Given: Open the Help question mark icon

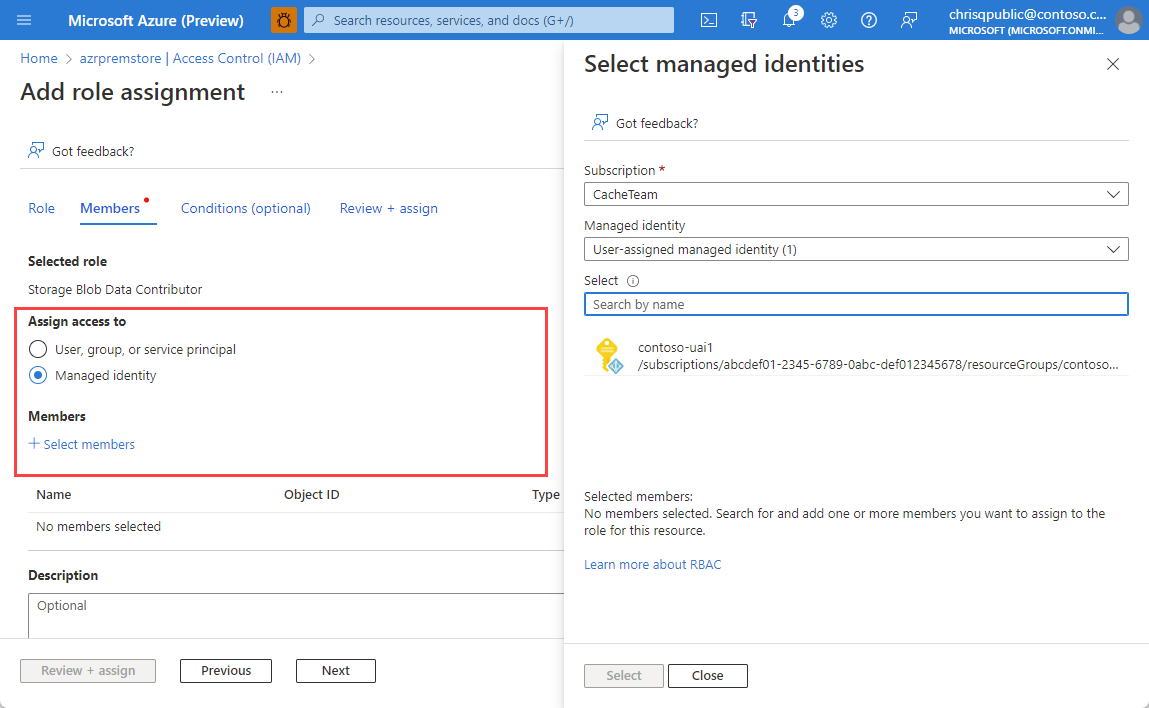Looking at the screenshot, I should (x=868, y=21).
